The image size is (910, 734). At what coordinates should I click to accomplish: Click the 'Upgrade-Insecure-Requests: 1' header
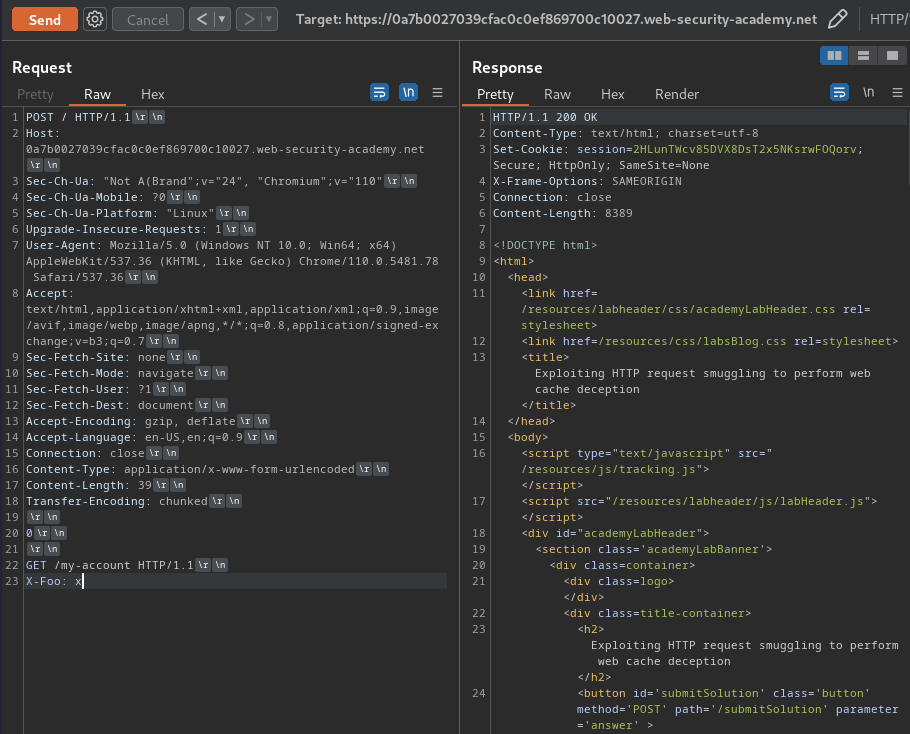(x=124, y=229)
